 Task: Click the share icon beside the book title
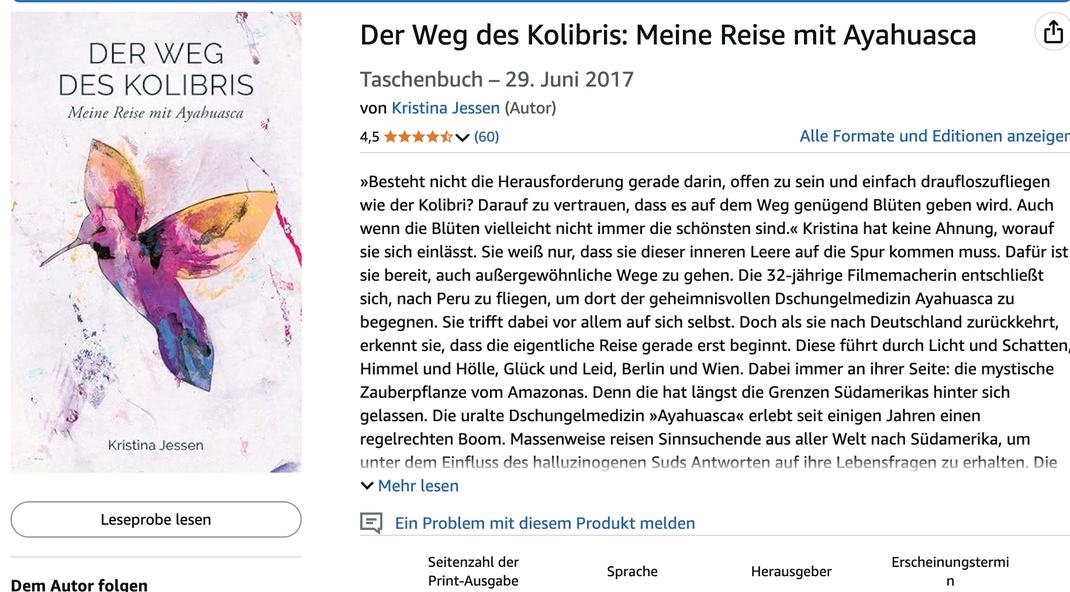[x=1053, y=31]
